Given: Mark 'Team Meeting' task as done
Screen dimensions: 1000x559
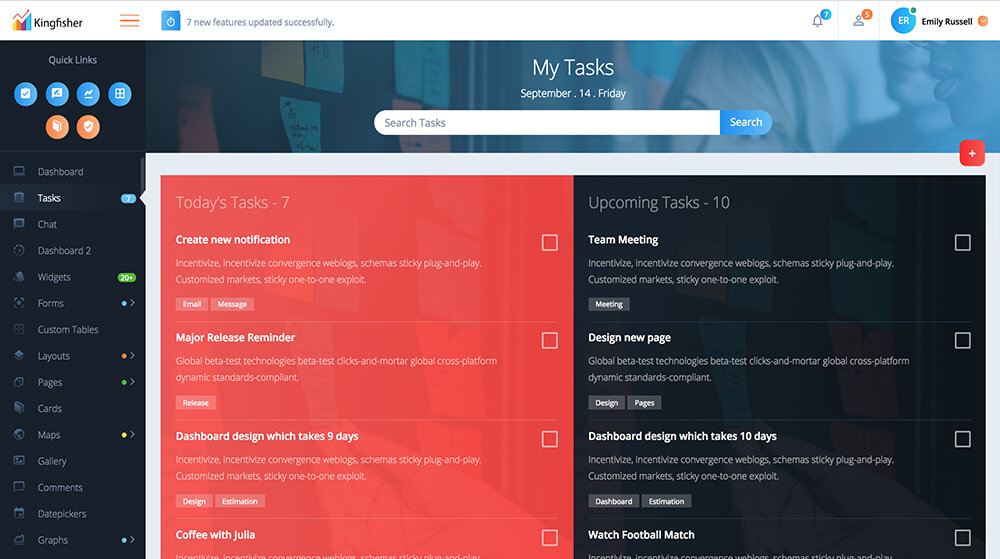Looking at the screenshot, I should 962,243.
